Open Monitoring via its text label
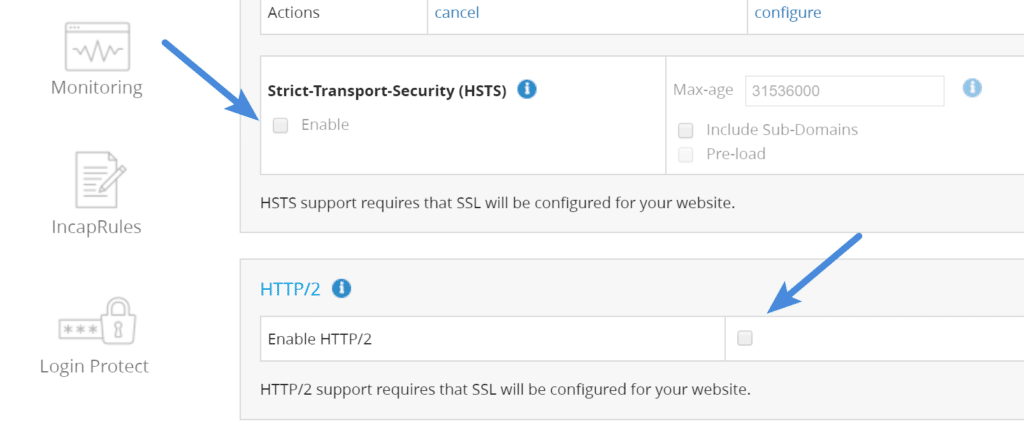Viewport: 1024px width, 431px height. tap(97, 87)
